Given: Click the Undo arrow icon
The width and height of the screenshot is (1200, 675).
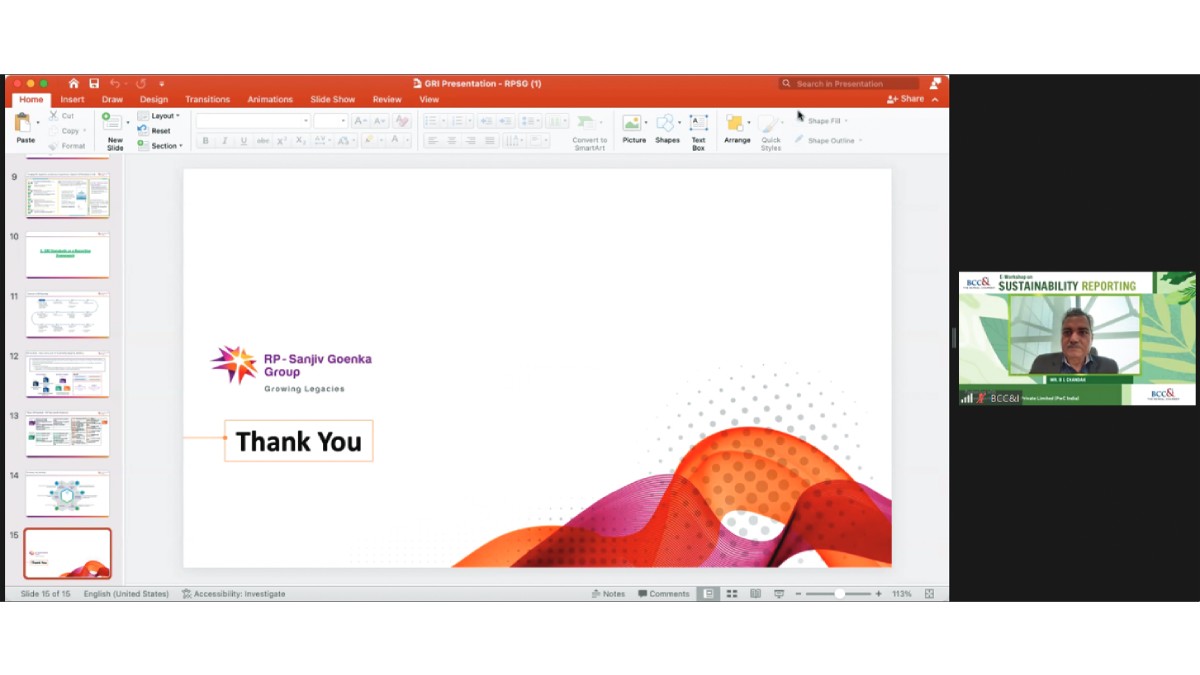Looking at the screenshot, I should coord(115,84).
